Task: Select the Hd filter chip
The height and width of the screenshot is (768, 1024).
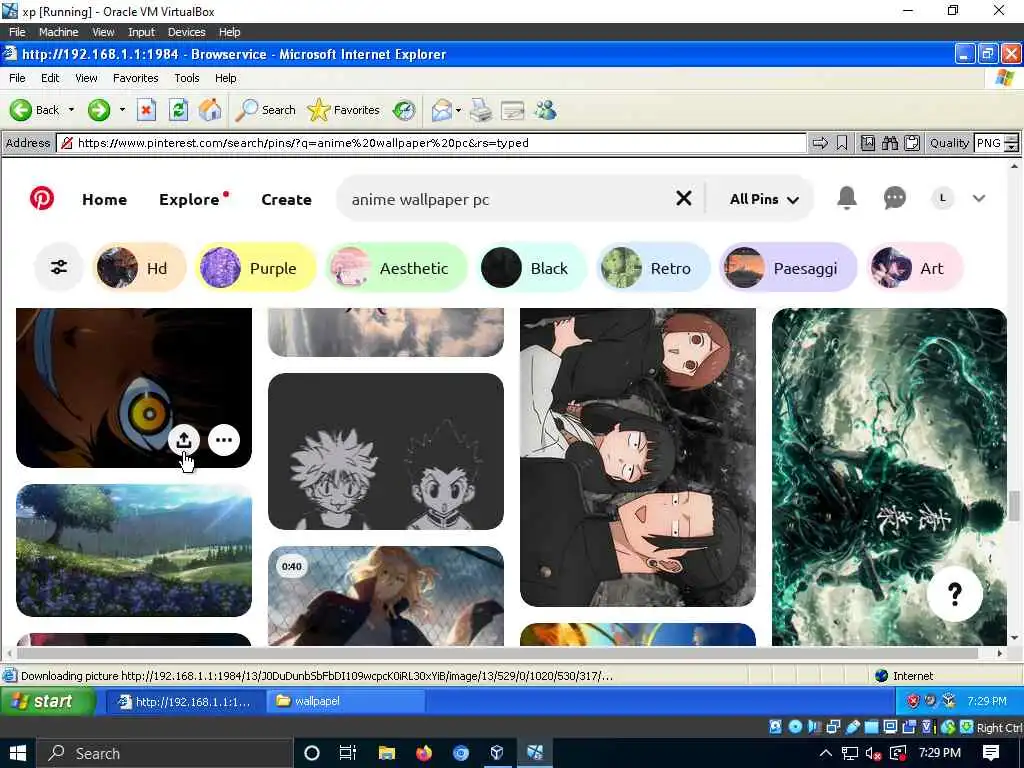Action: tap(139, 268)
